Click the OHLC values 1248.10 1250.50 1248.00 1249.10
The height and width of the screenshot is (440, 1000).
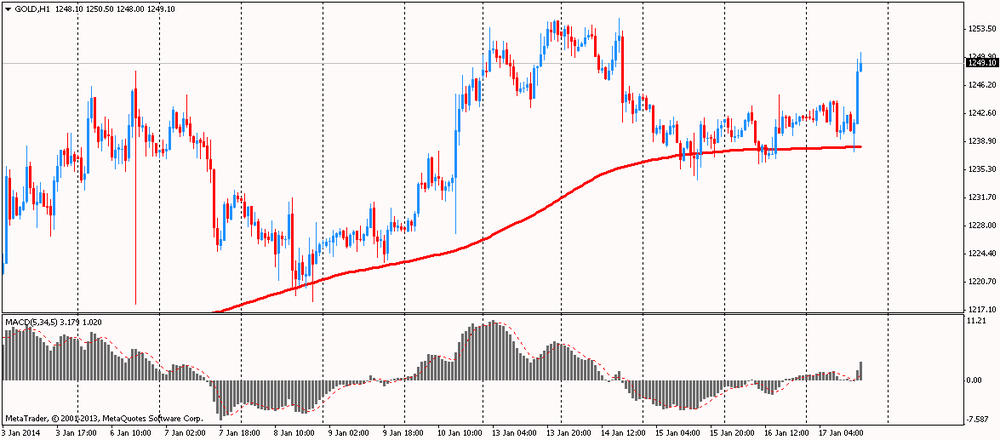tap(114, 9)
